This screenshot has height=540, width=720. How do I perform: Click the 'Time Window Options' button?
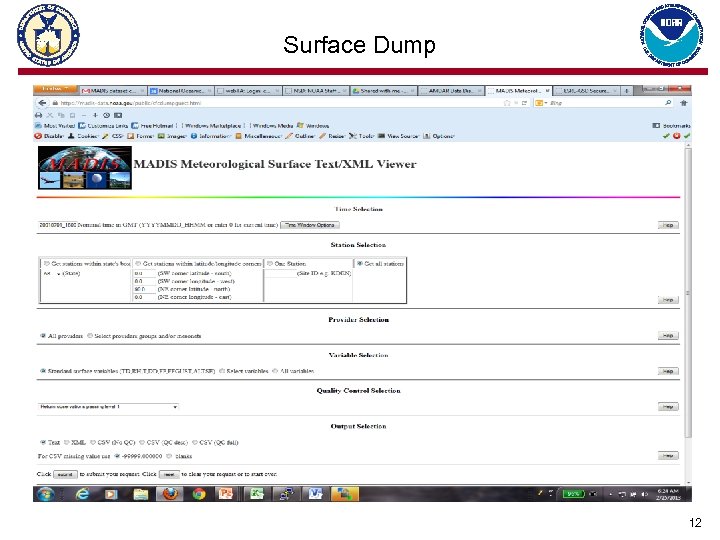[310, 225]
